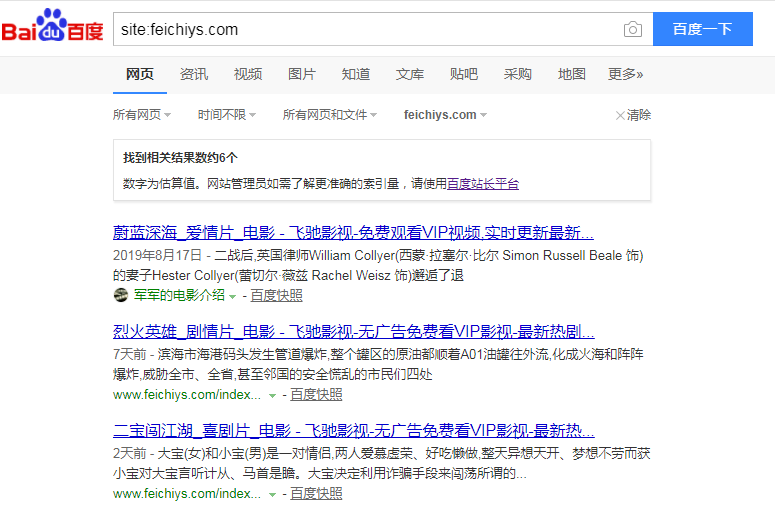Clear filters with the 清除 button
Viewport: 775px width, 518px height.
pyautogui.click(x=633, y=115)
